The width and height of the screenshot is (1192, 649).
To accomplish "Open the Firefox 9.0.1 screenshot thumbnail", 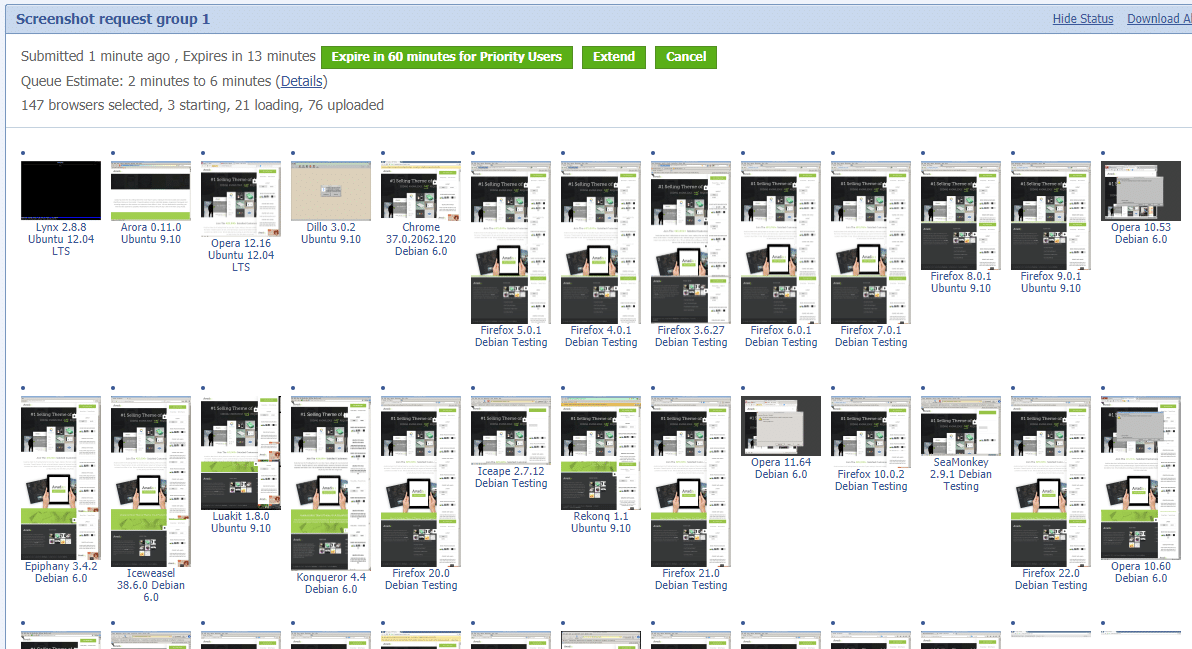I will click(x=1051, y=215).
